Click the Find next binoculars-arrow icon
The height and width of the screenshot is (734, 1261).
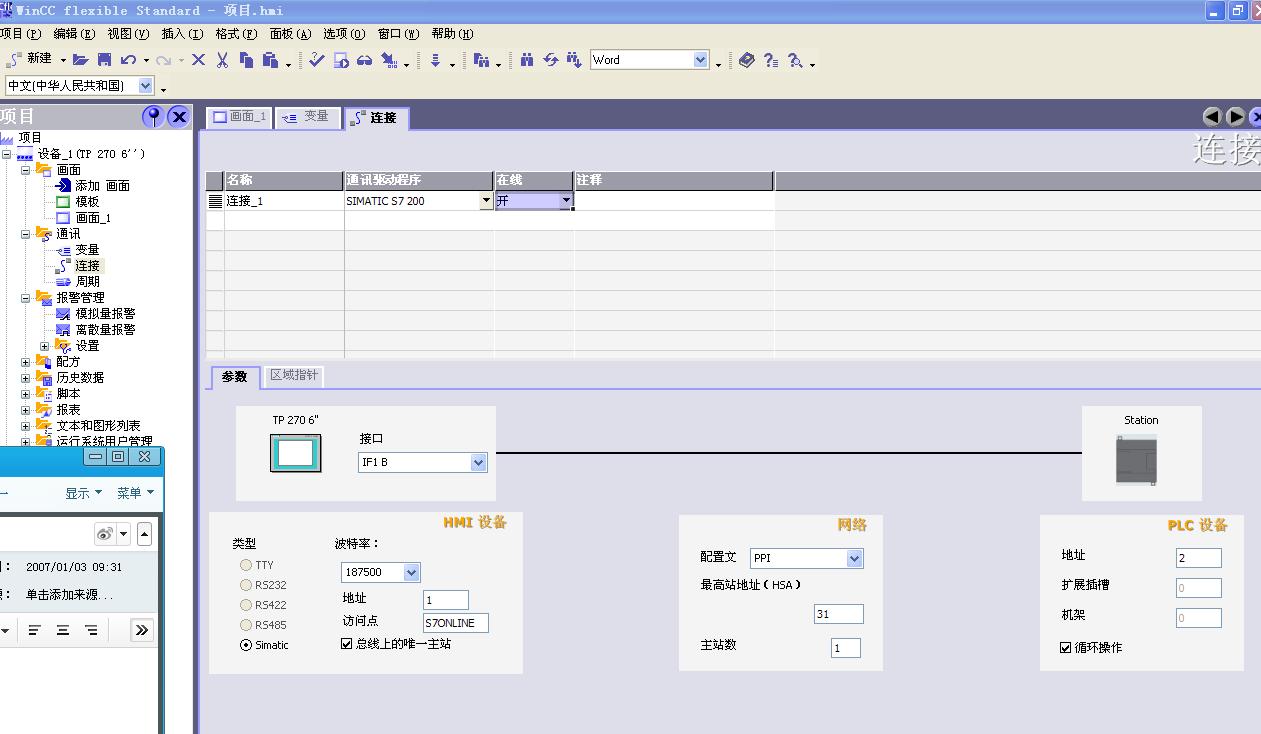point(574,60)
